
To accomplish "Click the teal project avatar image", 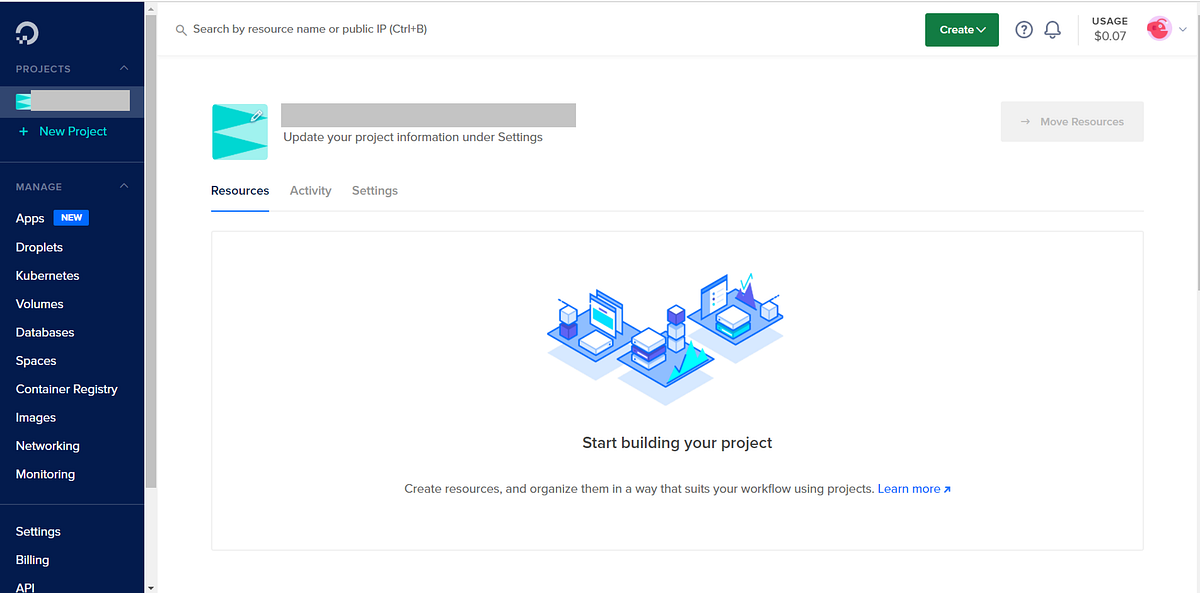I will [x=239, y=131].
